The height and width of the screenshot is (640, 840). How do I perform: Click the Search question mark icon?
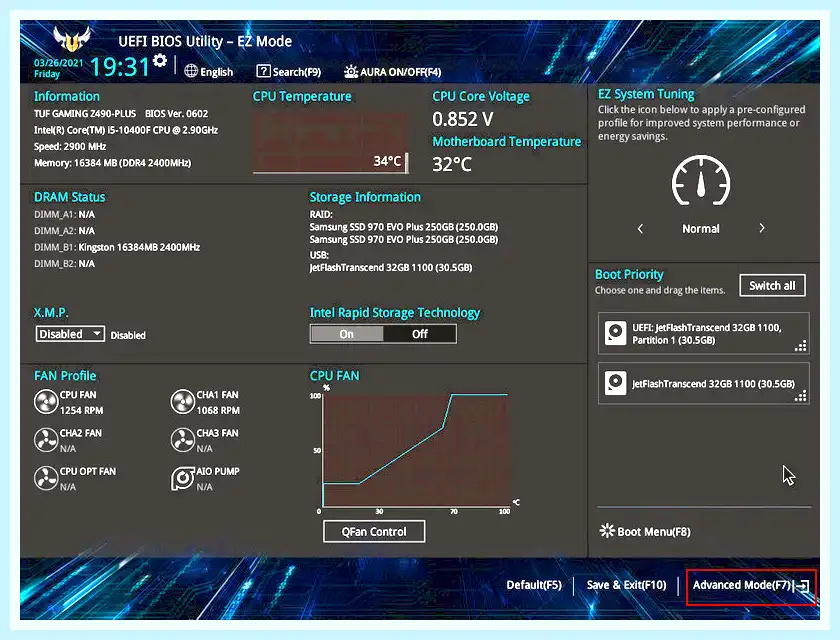pyautogui.click(x=263, y=71)
